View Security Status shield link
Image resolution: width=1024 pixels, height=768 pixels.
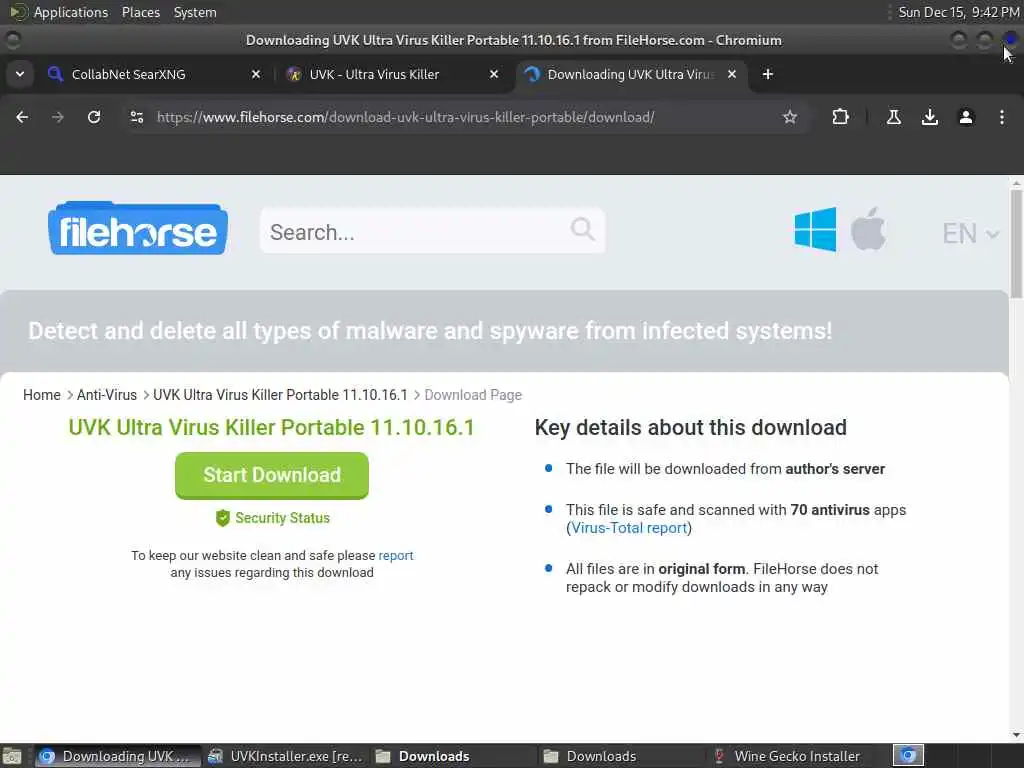(272, 518)
